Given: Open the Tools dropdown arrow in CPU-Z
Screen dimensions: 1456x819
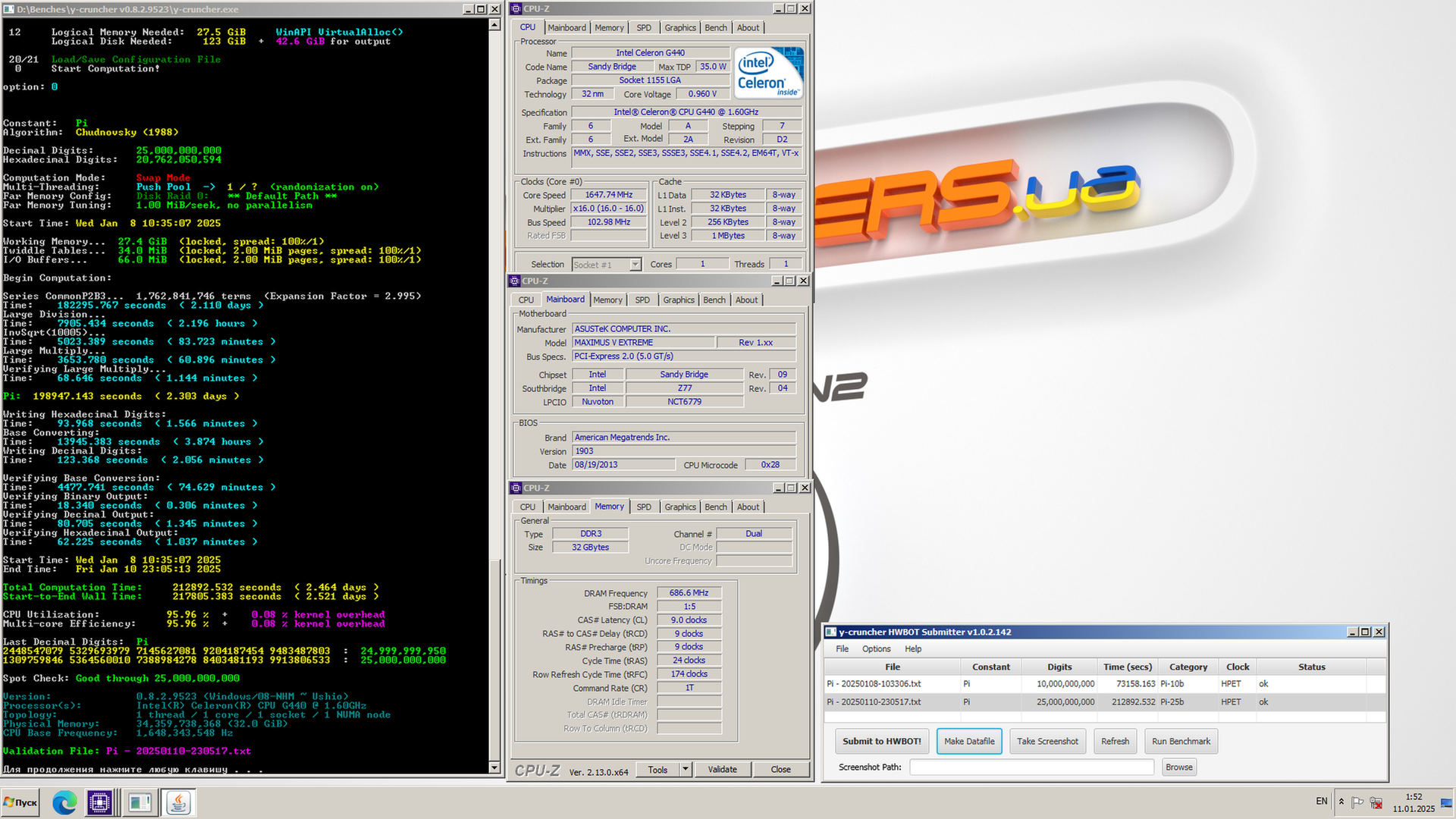Looking at the screenshot, I should 685,769.
